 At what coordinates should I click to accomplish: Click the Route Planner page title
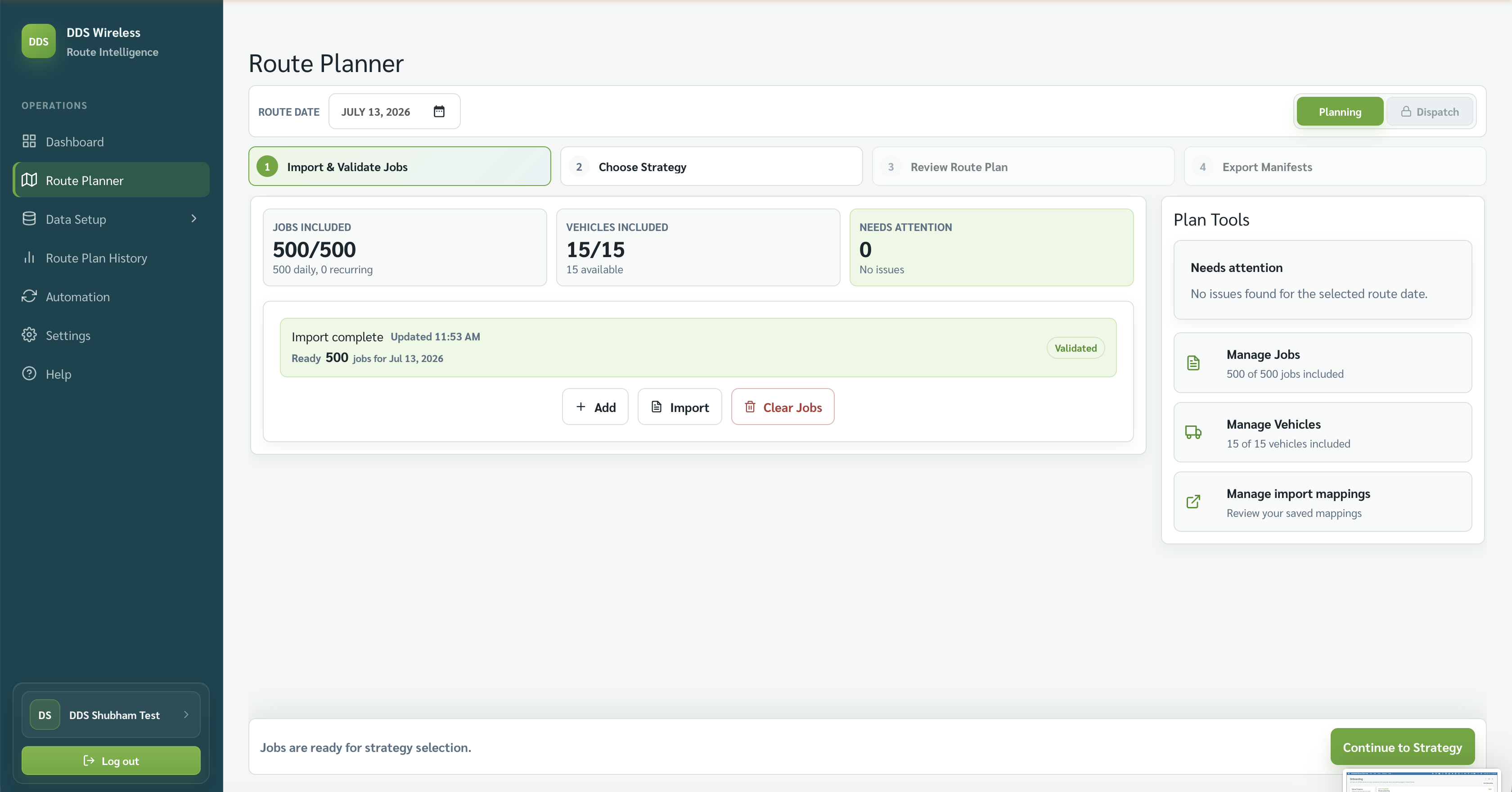coord(326,63)
